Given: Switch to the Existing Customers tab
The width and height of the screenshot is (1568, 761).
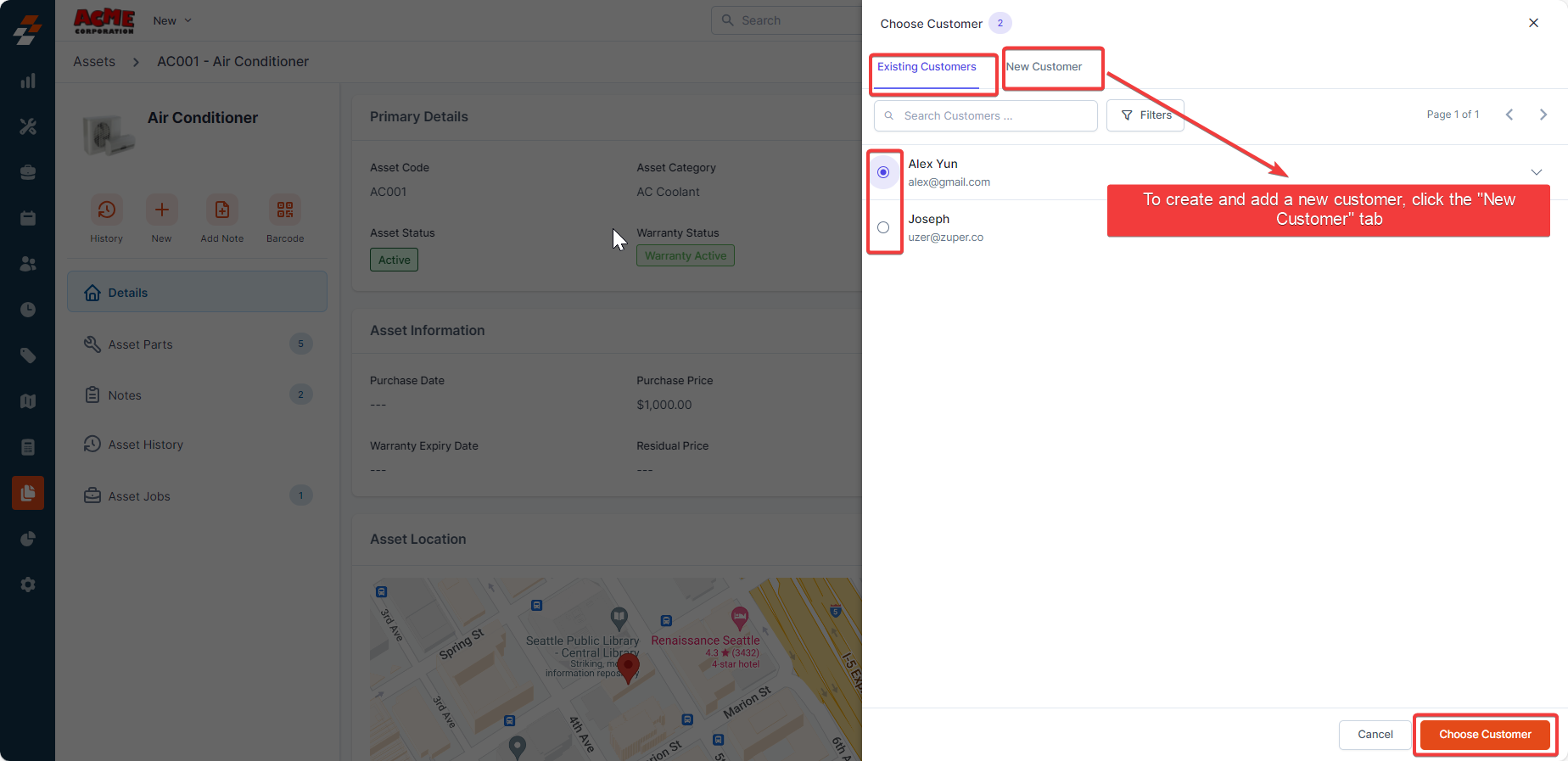Looking at the screenshot, I should pyautogui.click(x=927, y=67).
